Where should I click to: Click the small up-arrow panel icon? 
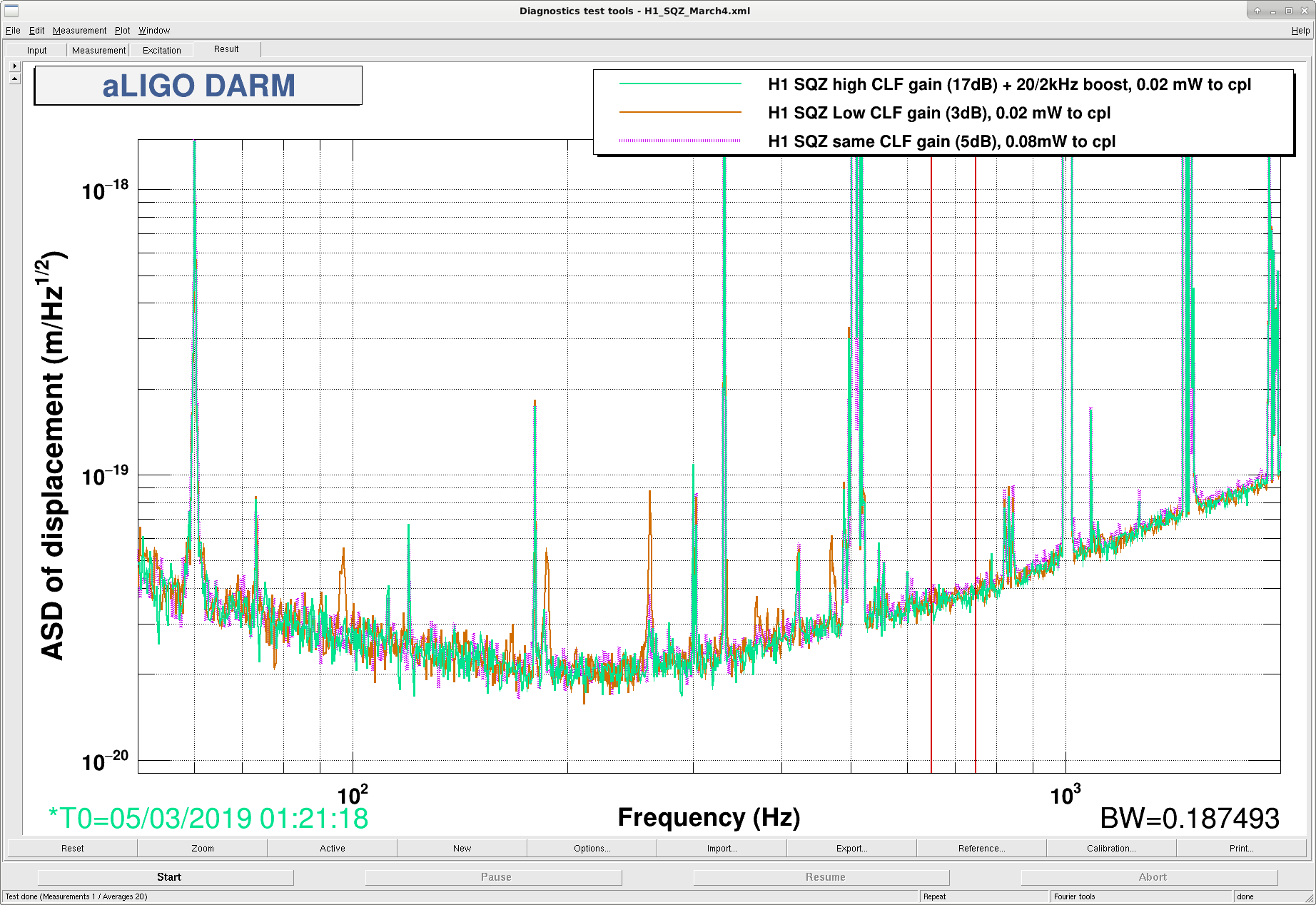pos(15,79)
